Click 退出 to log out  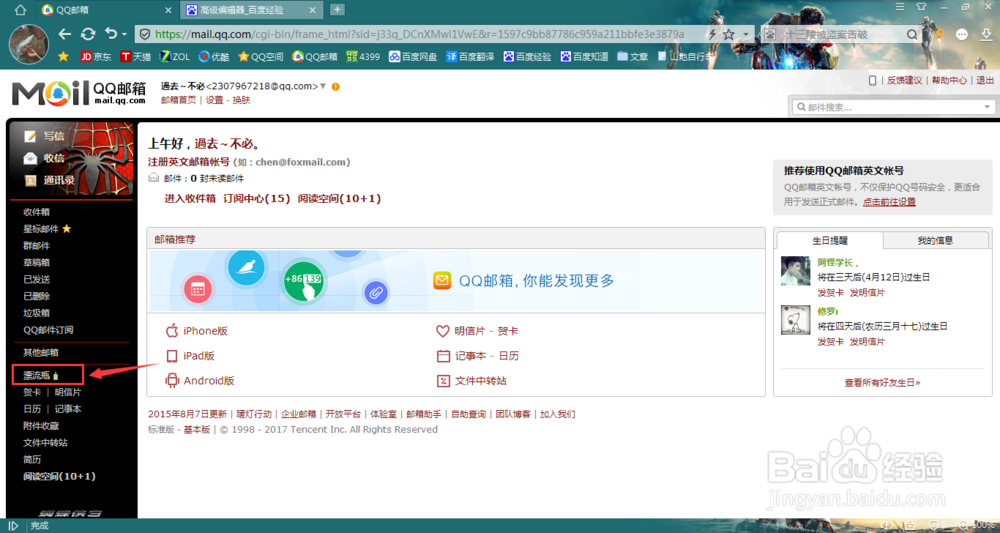pyautogui.click(x=985, y=80)
